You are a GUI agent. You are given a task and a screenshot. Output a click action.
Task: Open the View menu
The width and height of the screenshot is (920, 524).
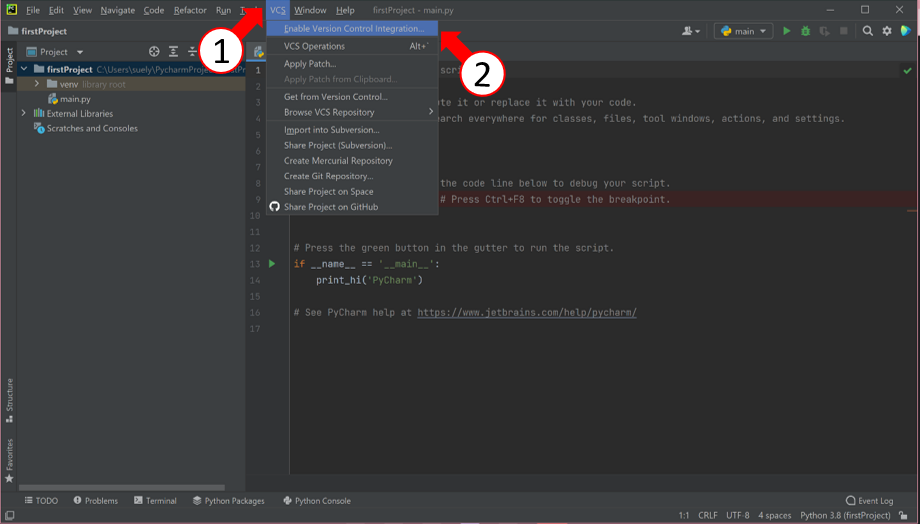click(x=82, y=10)
